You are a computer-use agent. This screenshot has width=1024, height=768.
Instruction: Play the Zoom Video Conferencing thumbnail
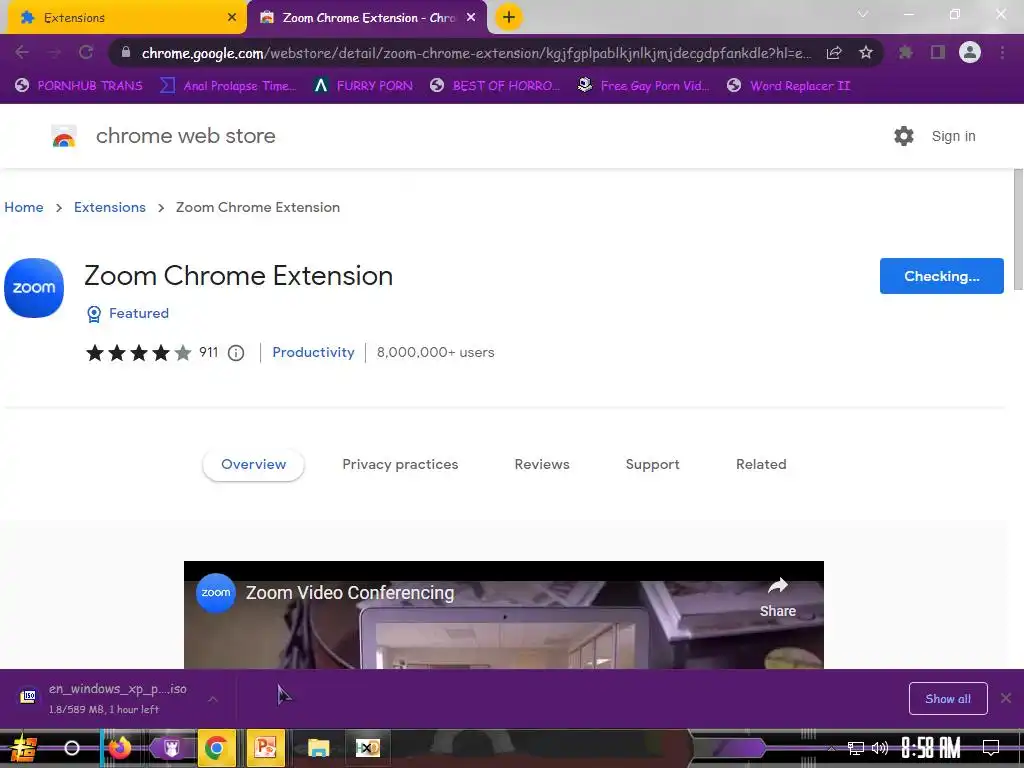(x=504, y=615)
